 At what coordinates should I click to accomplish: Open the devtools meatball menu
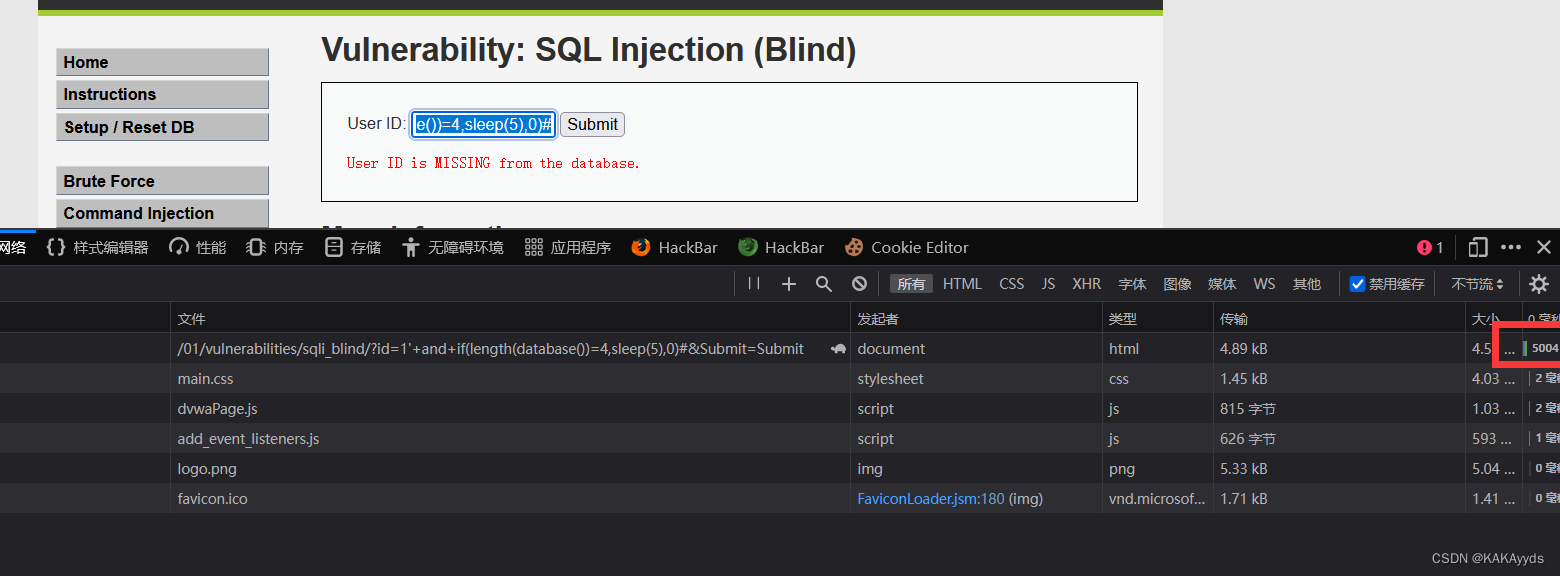click(1511, 247)
